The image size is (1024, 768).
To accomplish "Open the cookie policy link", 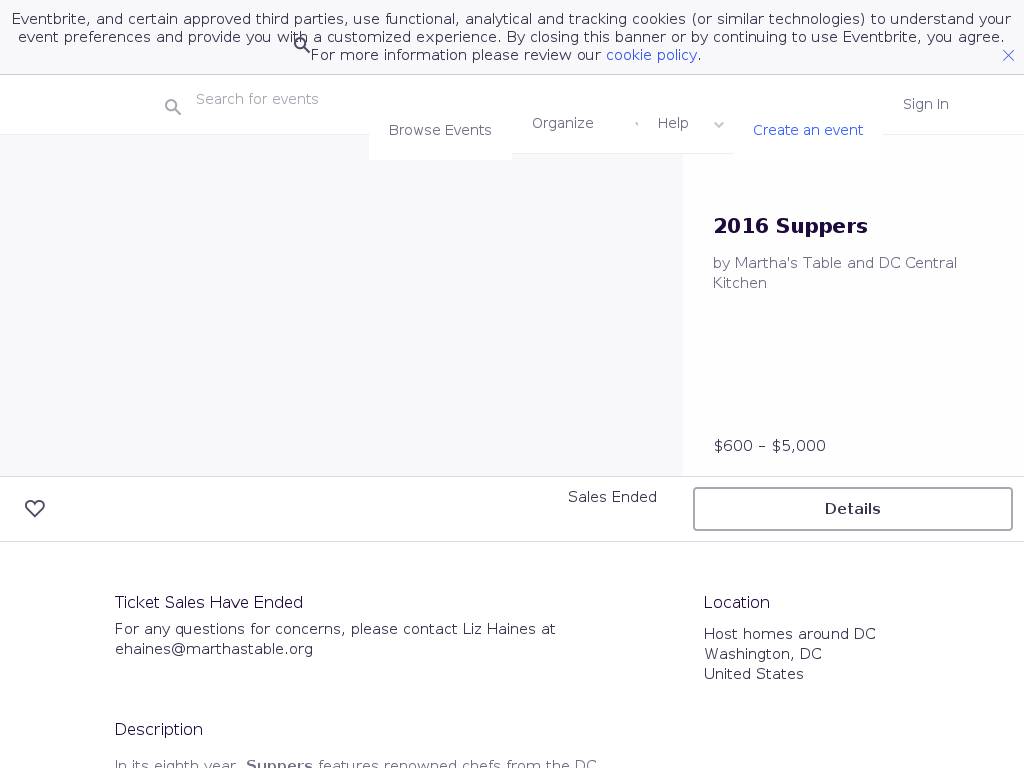I will [x=651, y=55].
